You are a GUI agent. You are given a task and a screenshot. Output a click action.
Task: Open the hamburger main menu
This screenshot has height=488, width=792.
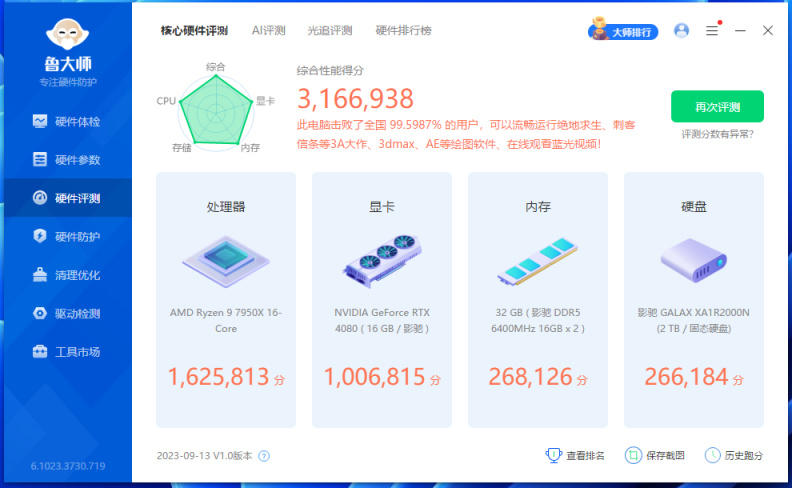712,31
